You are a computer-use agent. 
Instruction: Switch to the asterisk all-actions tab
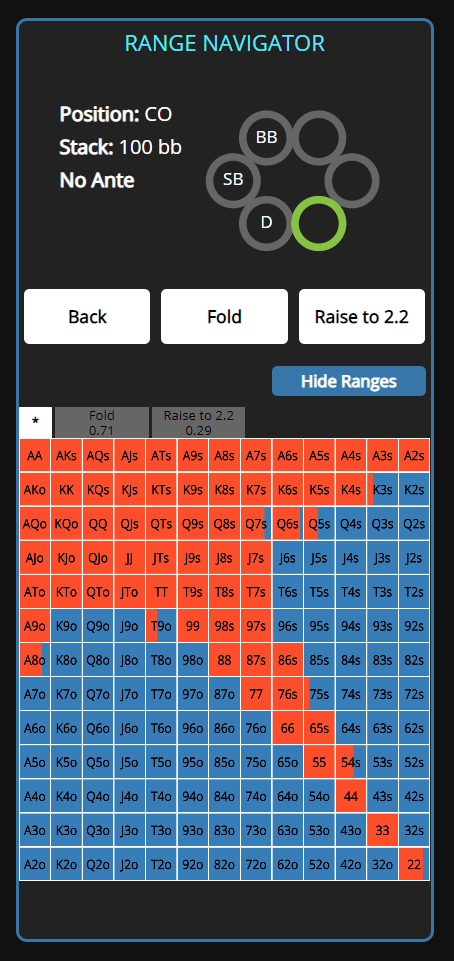(36, 422)
